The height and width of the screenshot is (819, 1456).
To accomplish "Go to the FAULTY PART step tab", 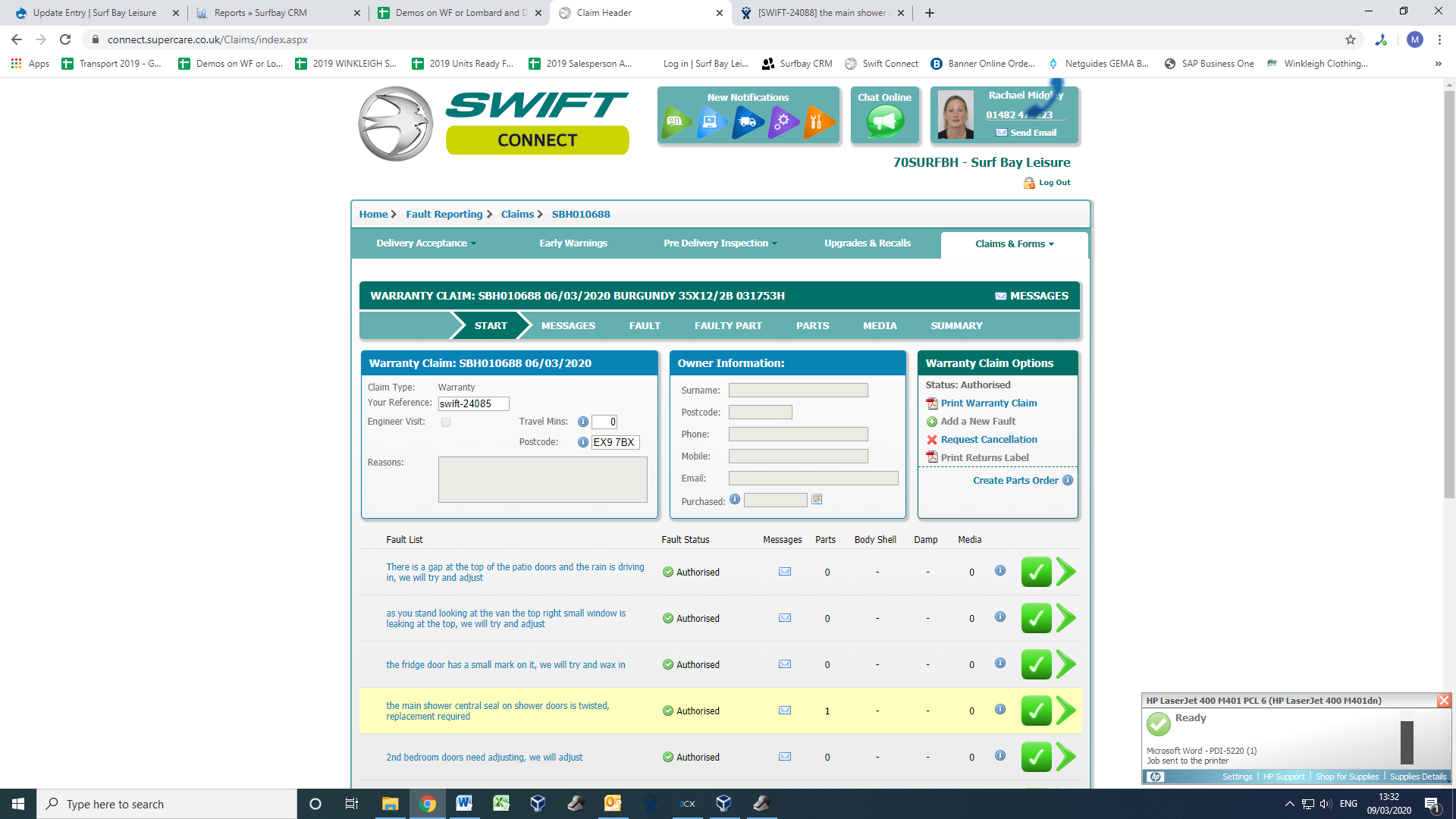I will [x=728, y=326].
